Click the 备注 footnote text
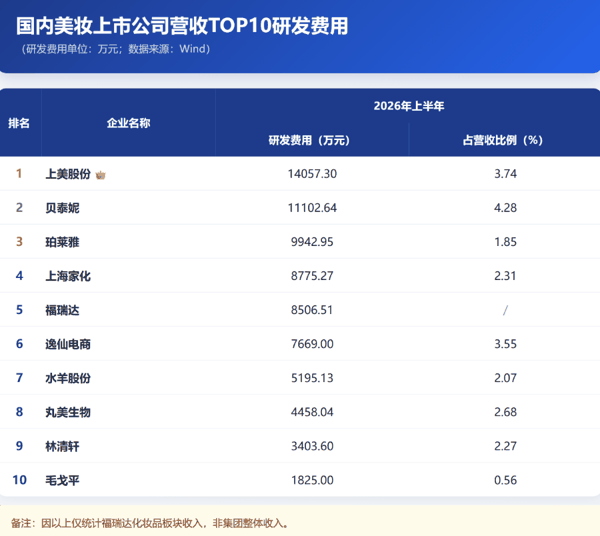Image resolution: width=600 pixels, height=536 pixels. (x=150, y=523)
